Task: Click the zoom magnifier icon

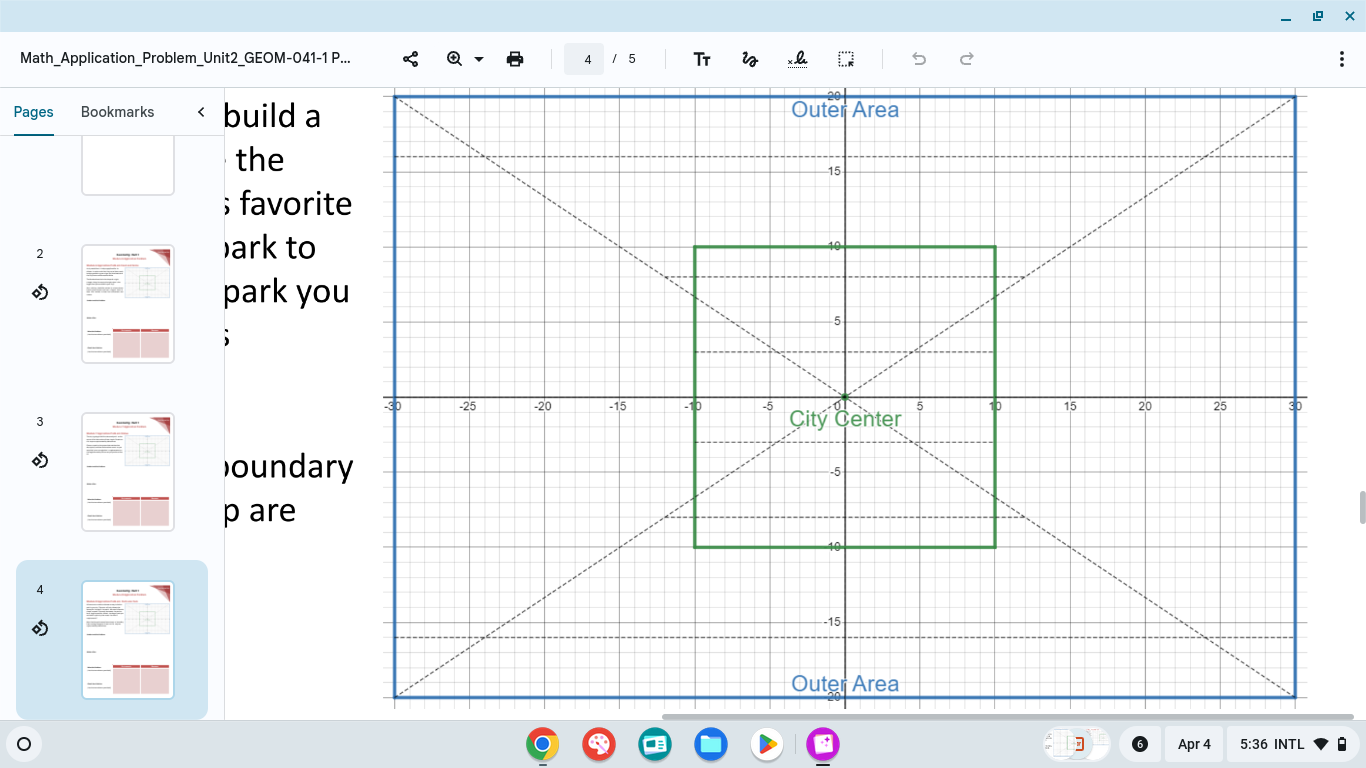Action: coord(455,59)
